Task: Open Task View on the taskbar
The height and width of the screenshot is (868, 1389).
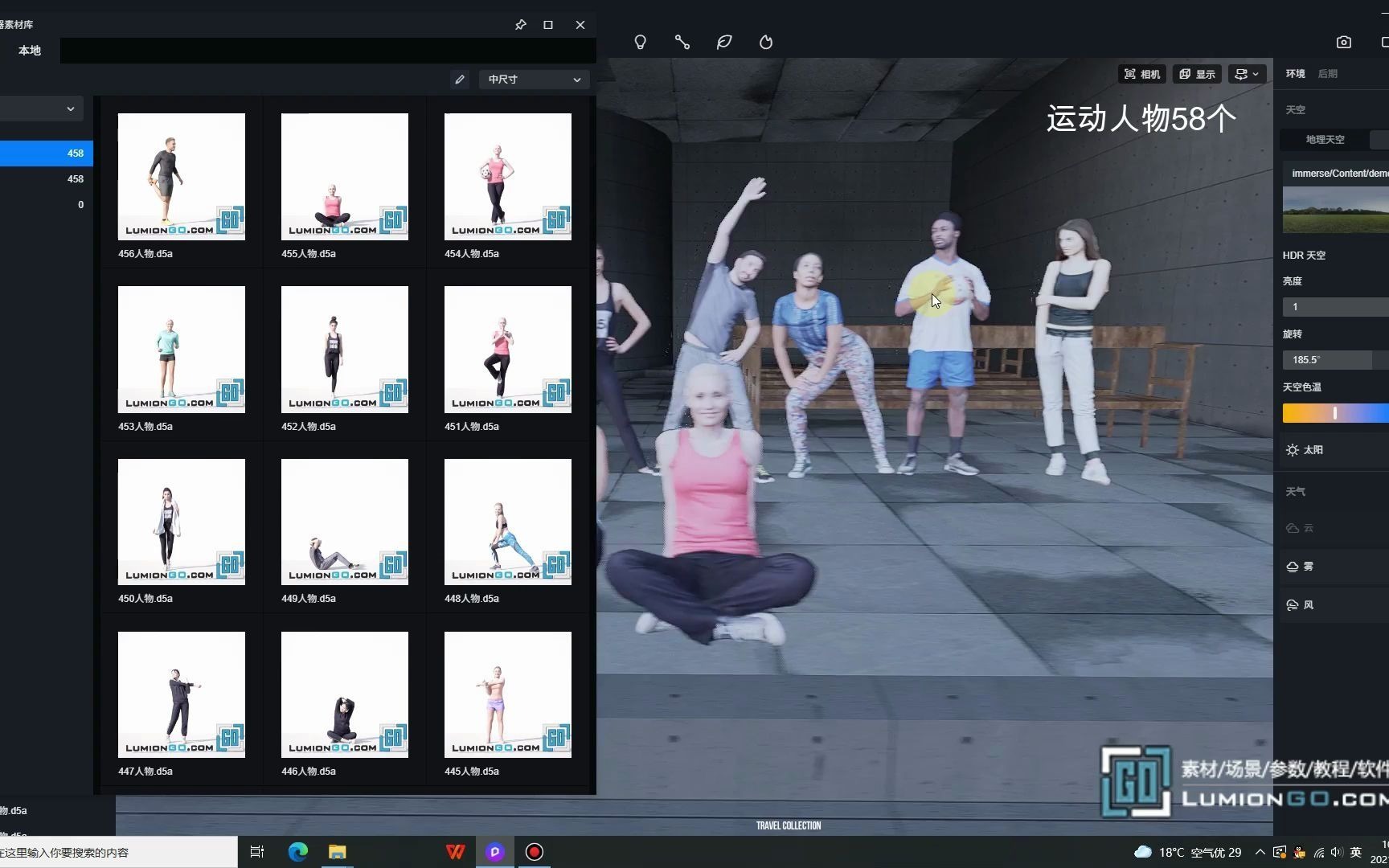Action: click(x=257, y=852)
